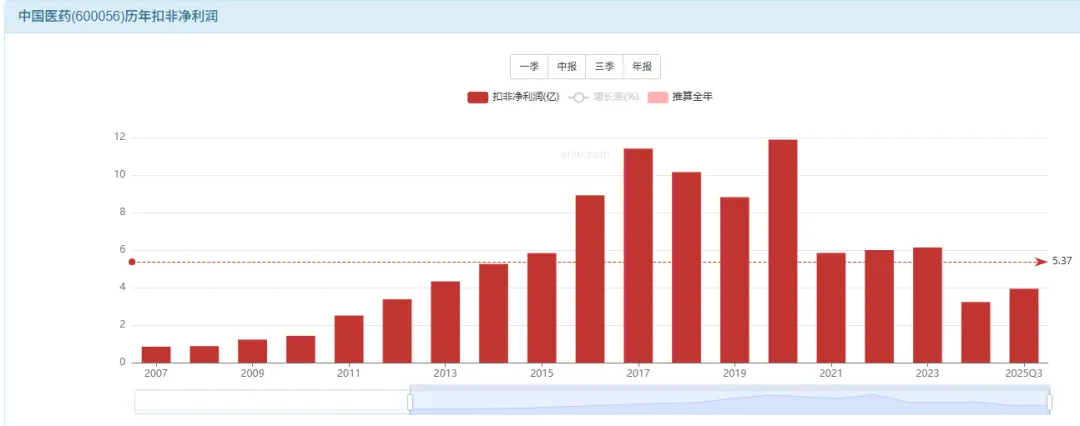Click the 2018 profit bar
The height and width of the screenshot is (426, 1080).
[x=687, y=267]
